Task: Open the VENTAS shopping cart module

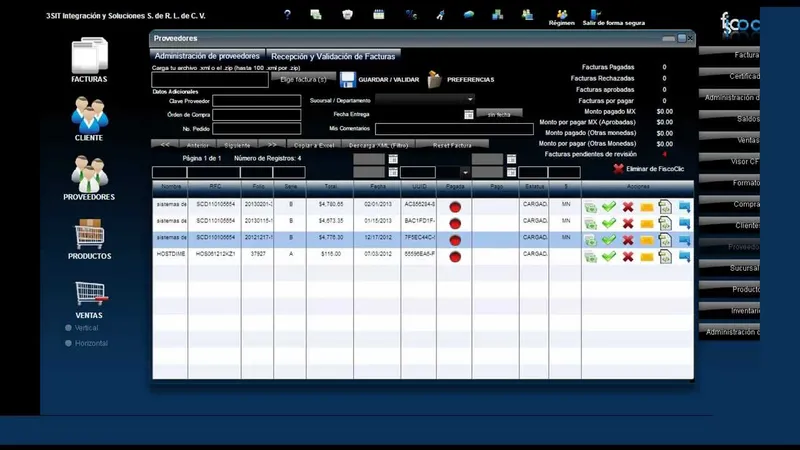Action: (89, 299)
